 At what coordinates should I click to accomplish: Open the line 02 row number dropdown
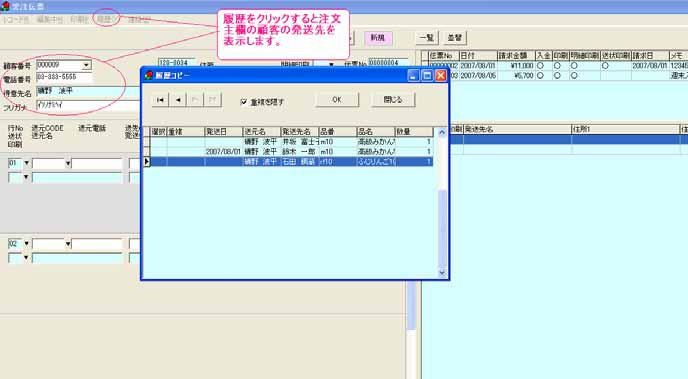pos(26,243)
